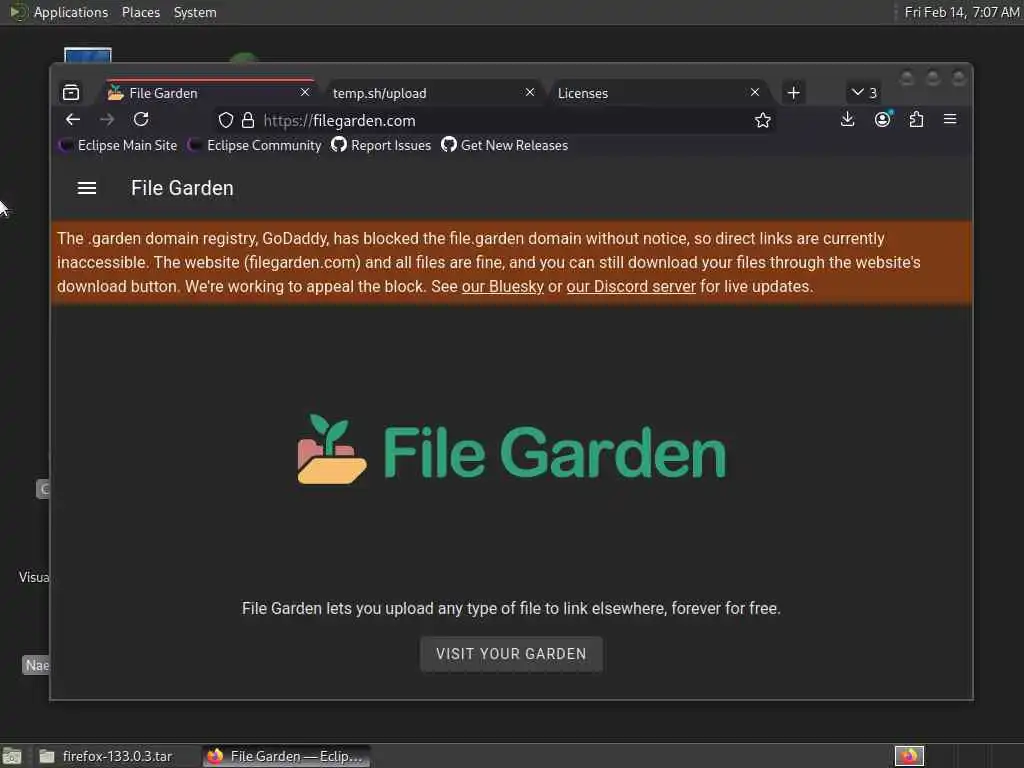Click the Firefox workspace switcher thumbnail
1024x768 pixels.
click(x=908, y=756)
